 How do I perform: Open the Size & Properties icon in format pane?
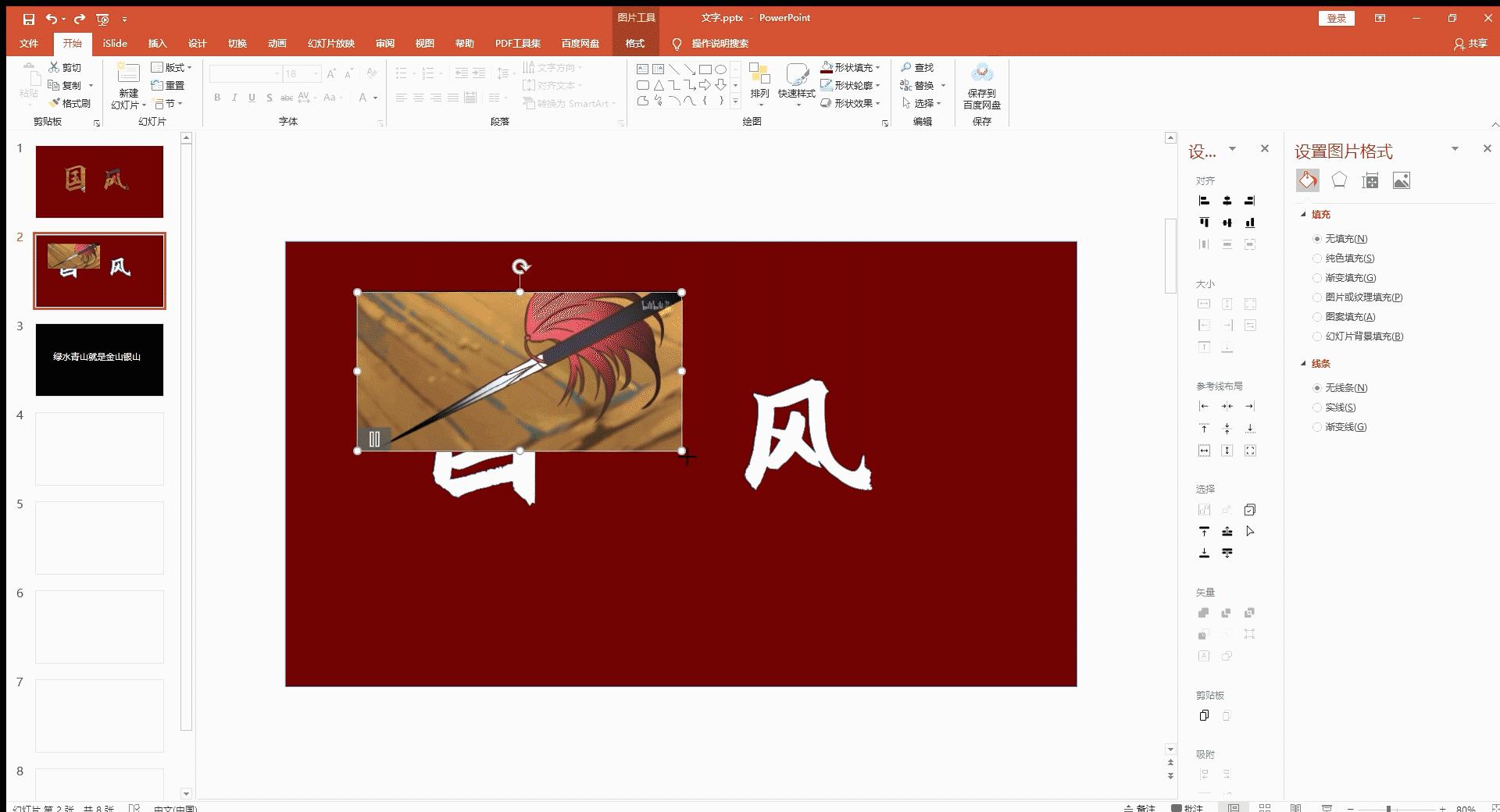point(1370,180)
